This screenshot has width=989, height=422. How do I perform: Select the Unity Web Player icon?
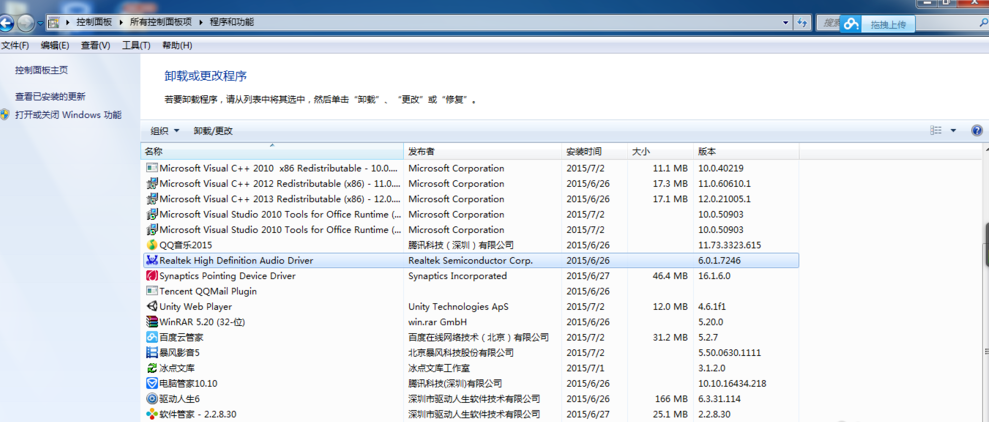coord(152,307)
